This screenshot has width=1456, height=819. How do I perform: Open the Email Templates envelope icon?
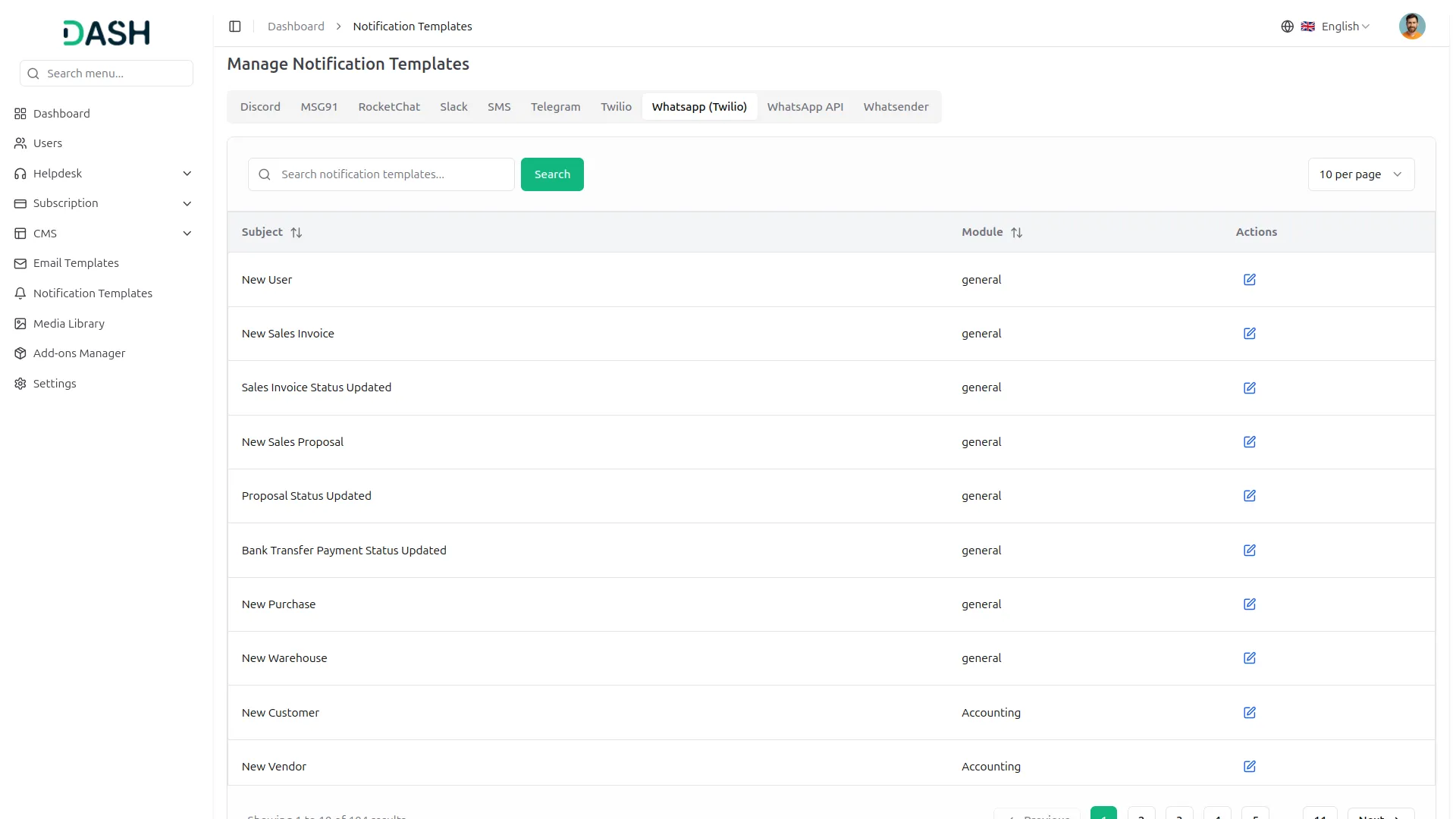[x=20, y=262]
